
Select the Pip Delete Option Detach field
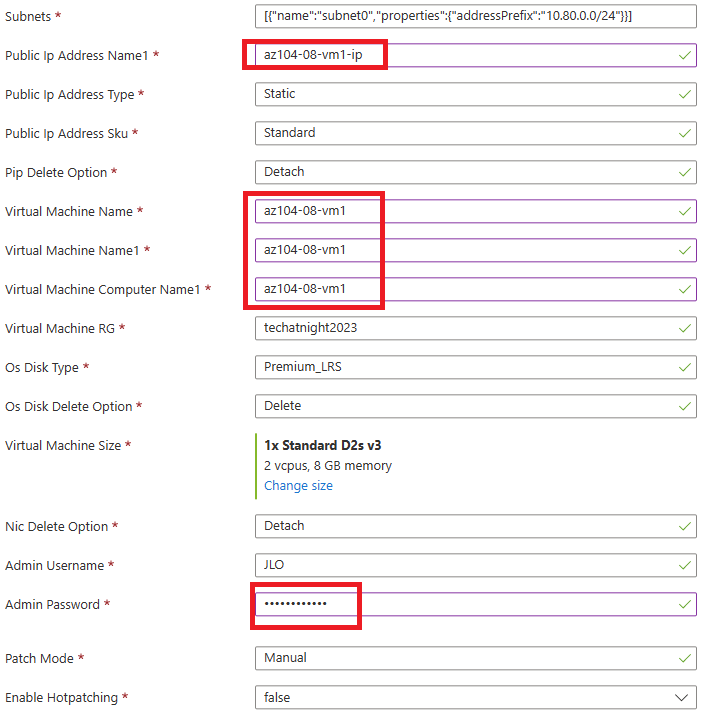tap(475, 172)
